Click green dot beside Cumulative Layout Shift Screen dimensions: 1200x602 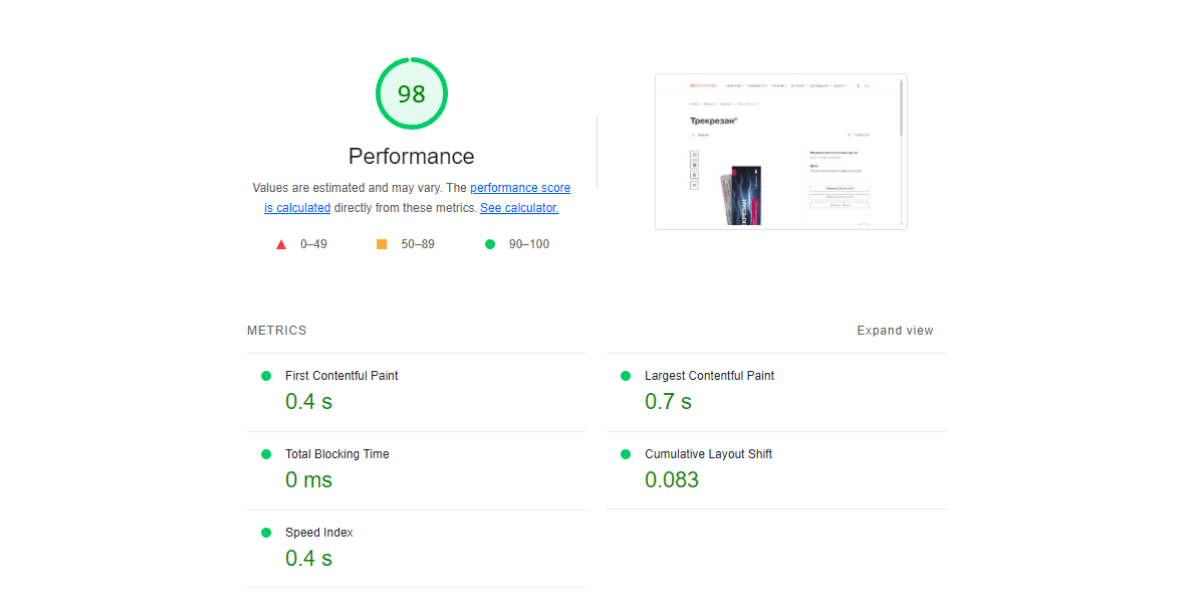click(626, 454)
